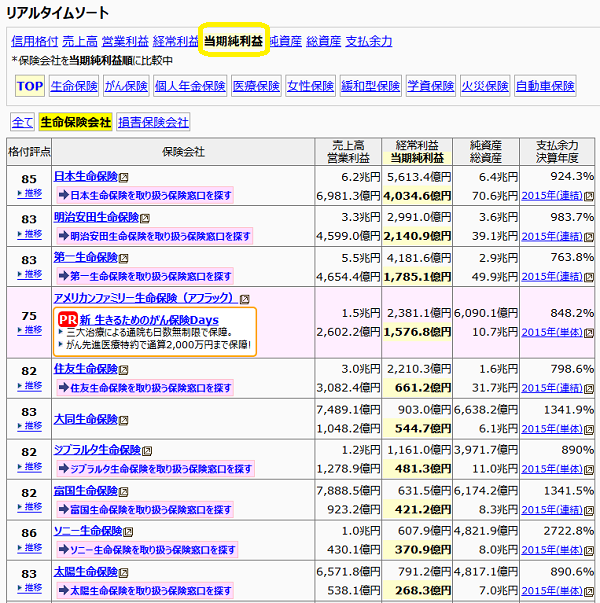Switch to がん保険 category tab
Screen dimensions: 600x603
[126, 86]
